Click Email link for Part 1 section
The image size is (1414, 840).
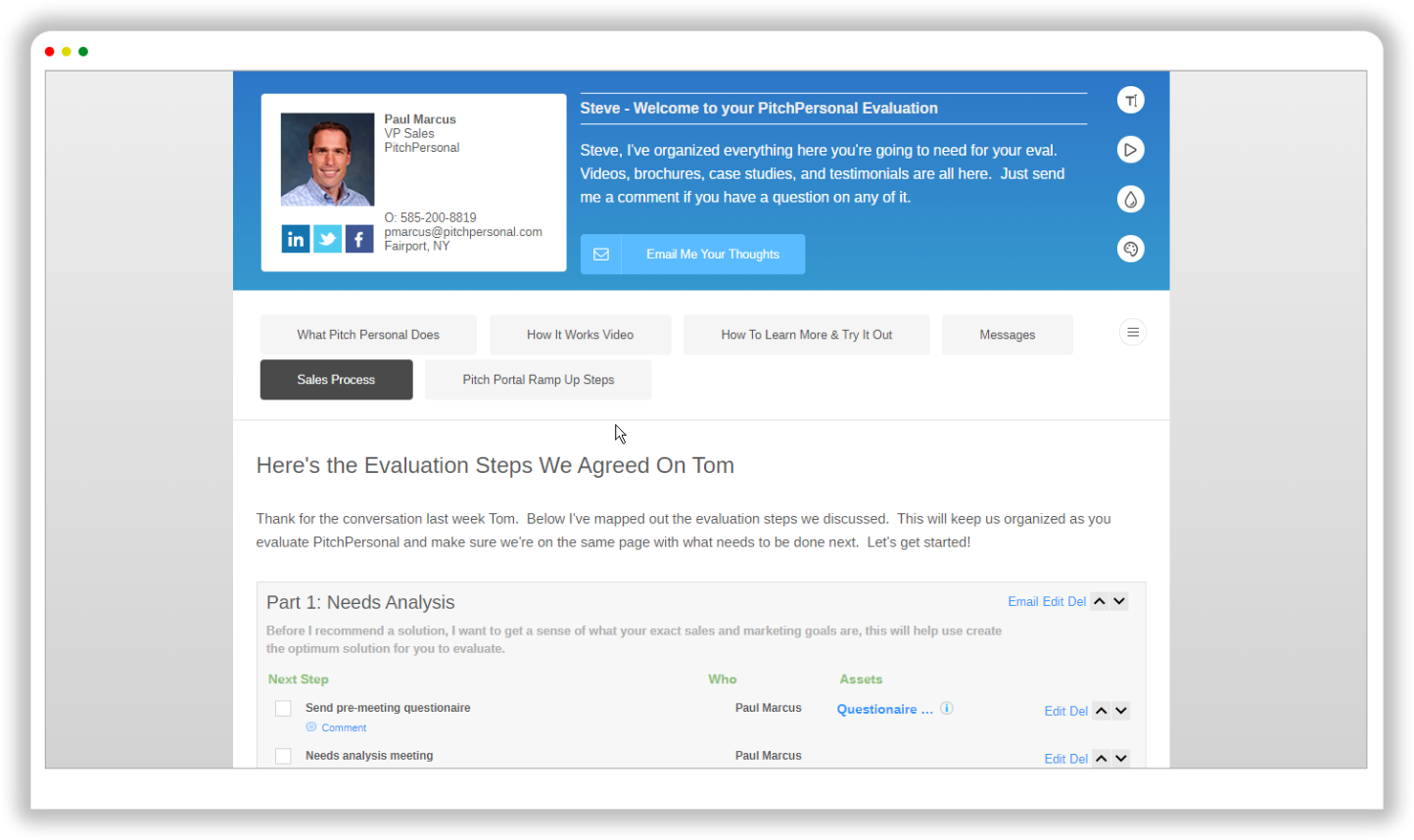[1023, 602]
